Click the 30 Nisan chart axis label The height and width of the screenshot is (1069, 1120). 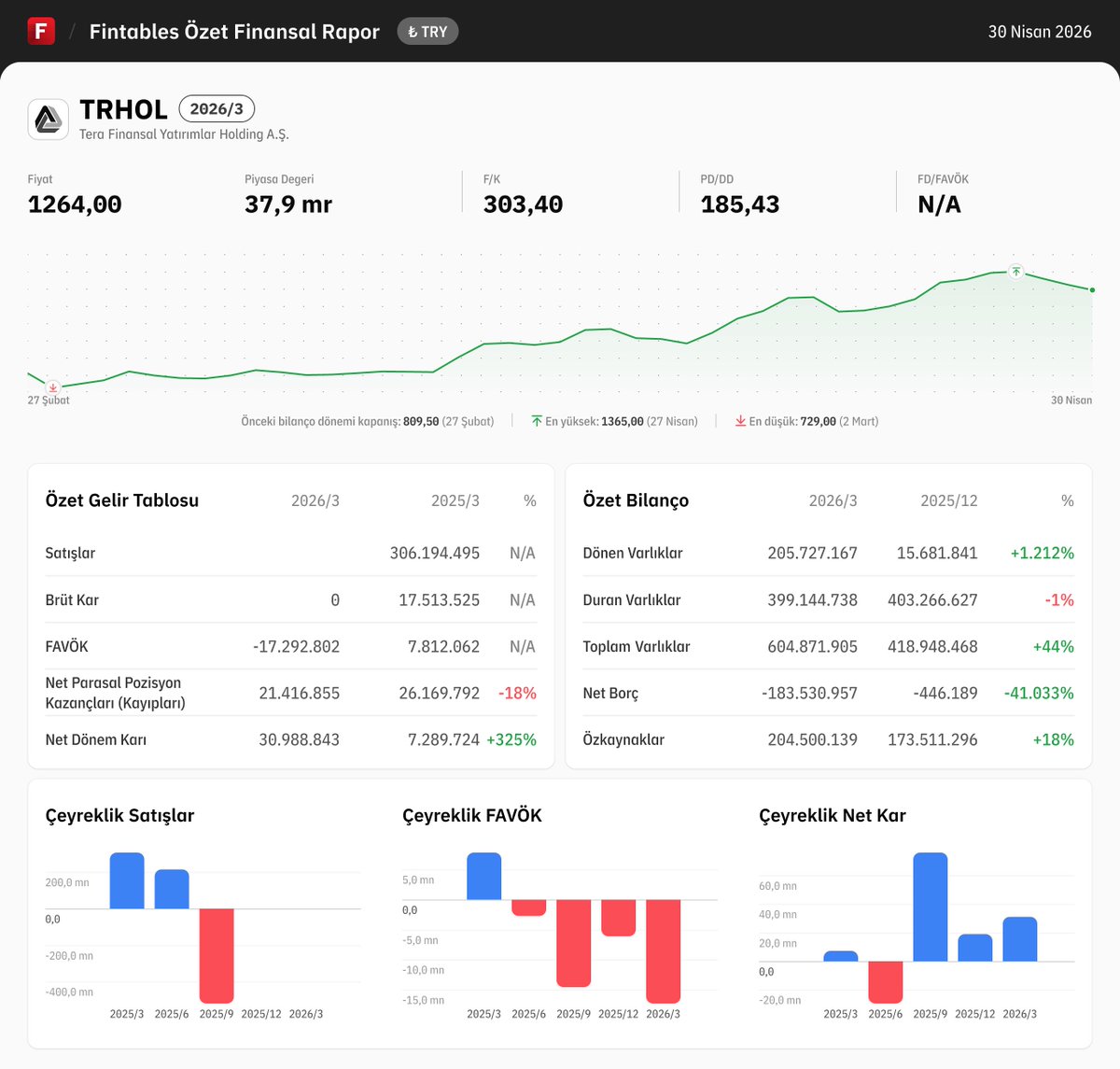(x=1071, y=401)
